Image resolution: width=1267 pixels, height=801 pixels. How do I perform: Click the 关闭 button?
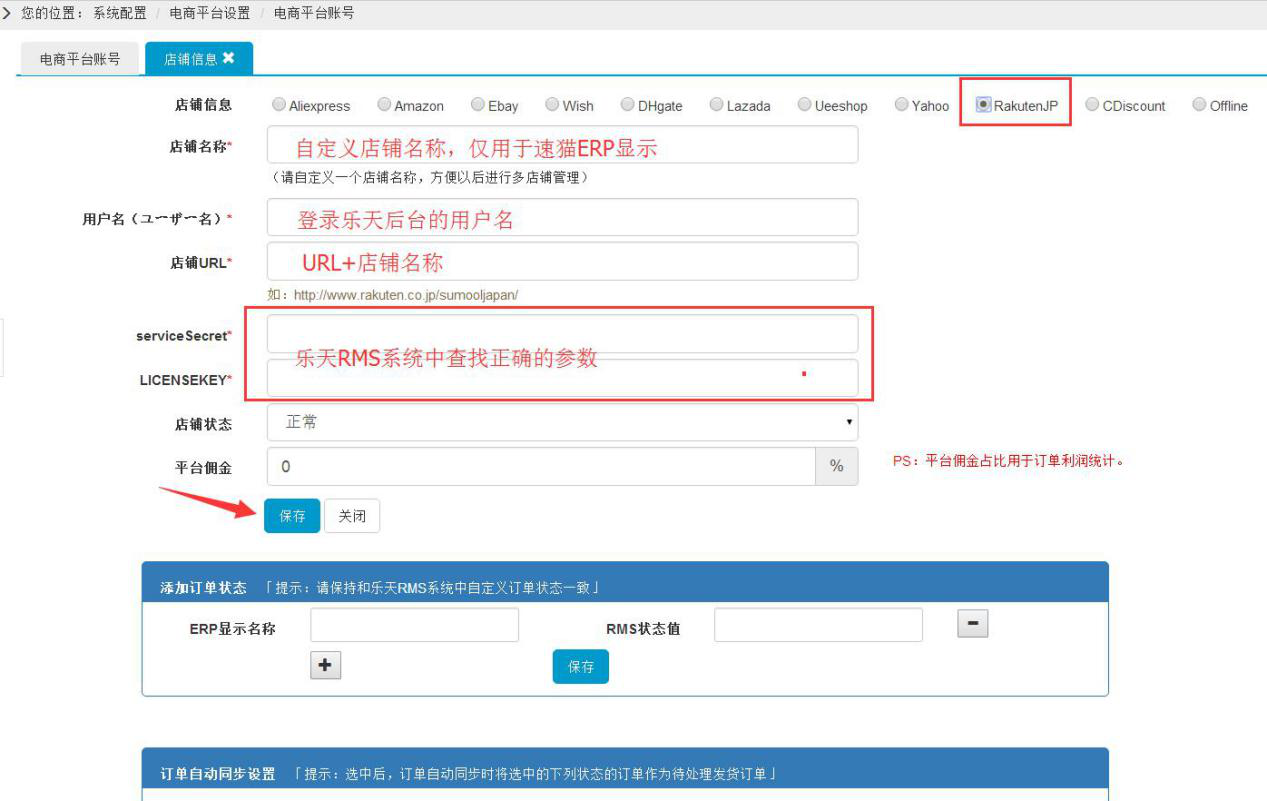pos(352,516)
